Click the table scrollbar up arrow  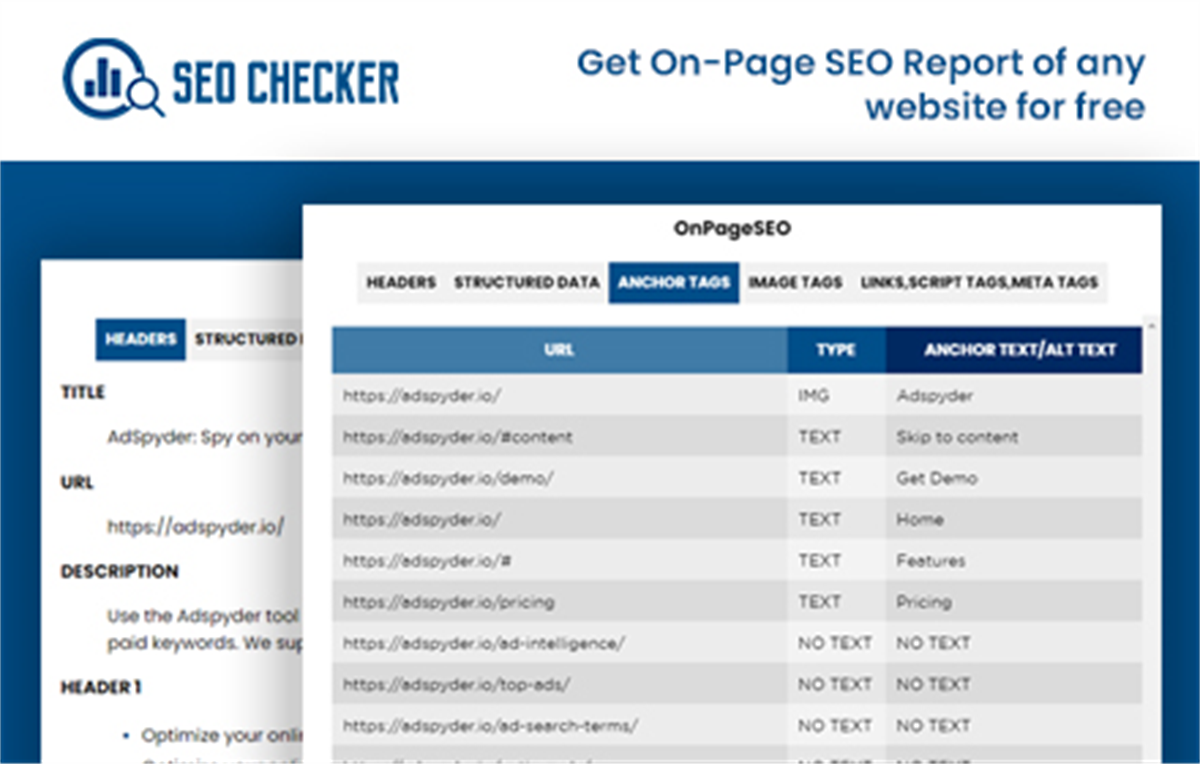point(1152,325)
